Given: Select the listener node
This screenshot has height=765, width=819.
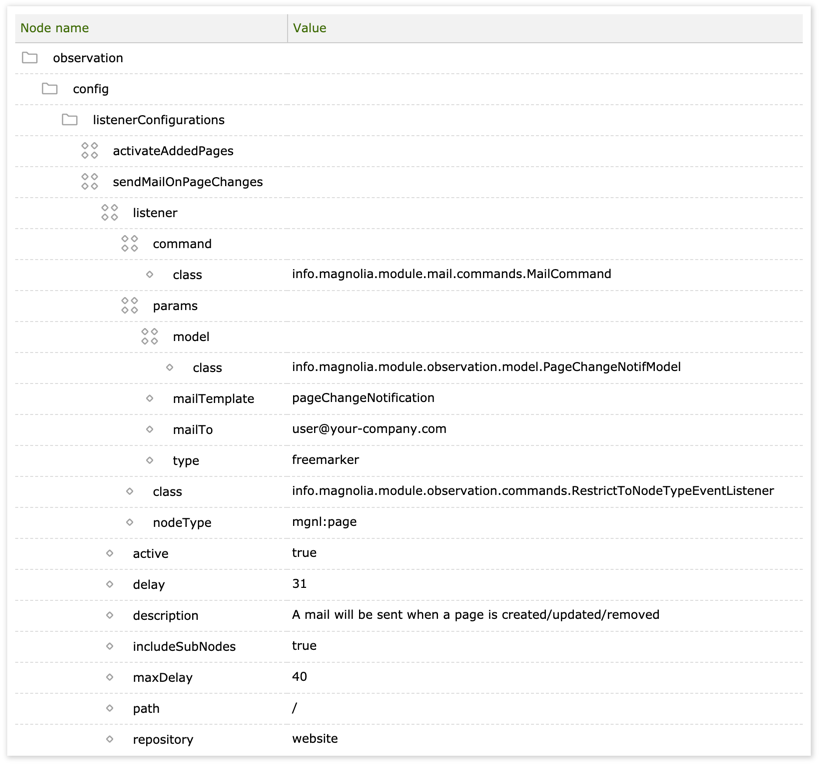Looking at the screenshot, I should click(x=155, y=213).
